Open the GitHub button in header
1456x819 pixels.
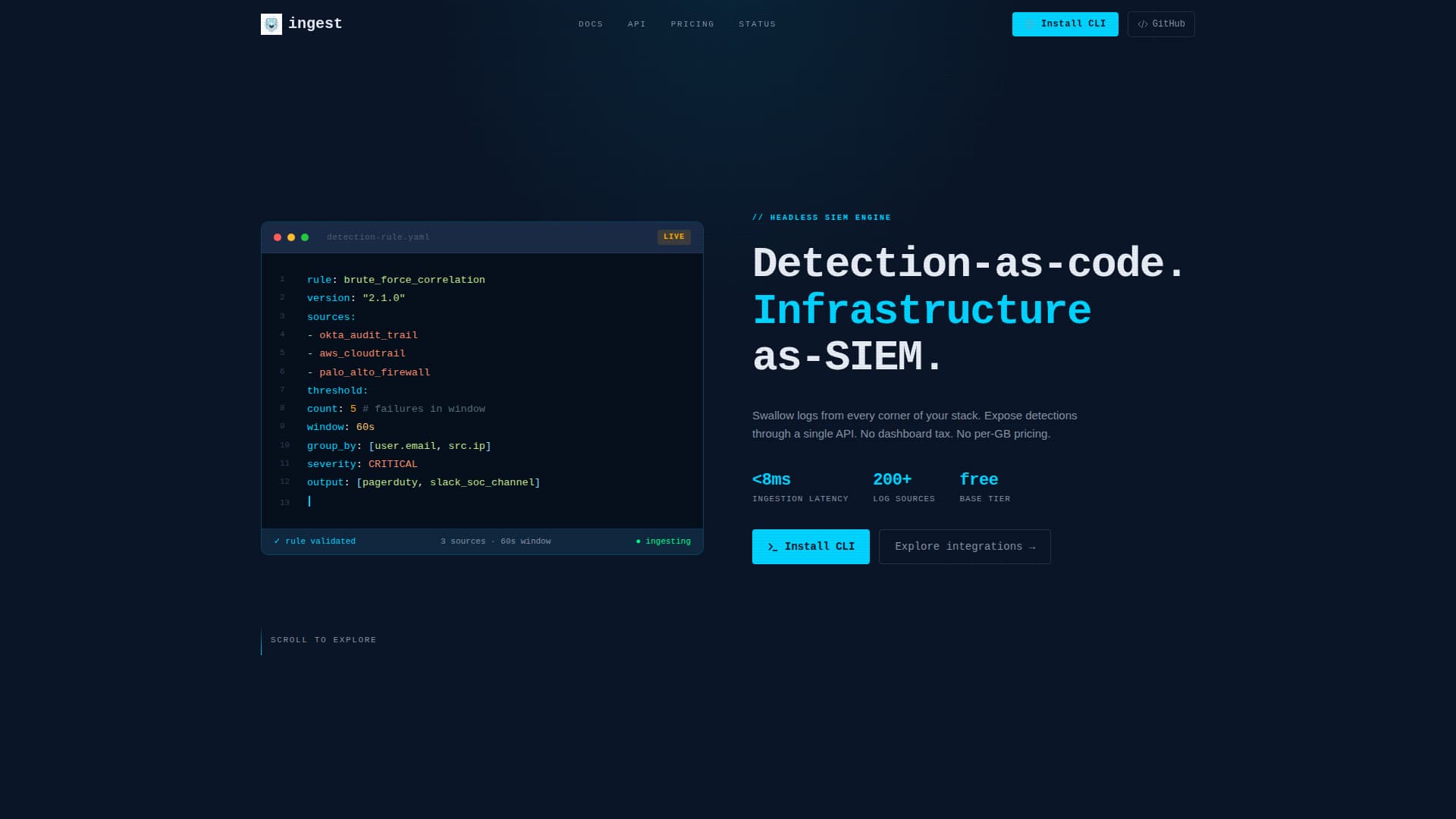pyautogui.click(x=1161, y=24)
